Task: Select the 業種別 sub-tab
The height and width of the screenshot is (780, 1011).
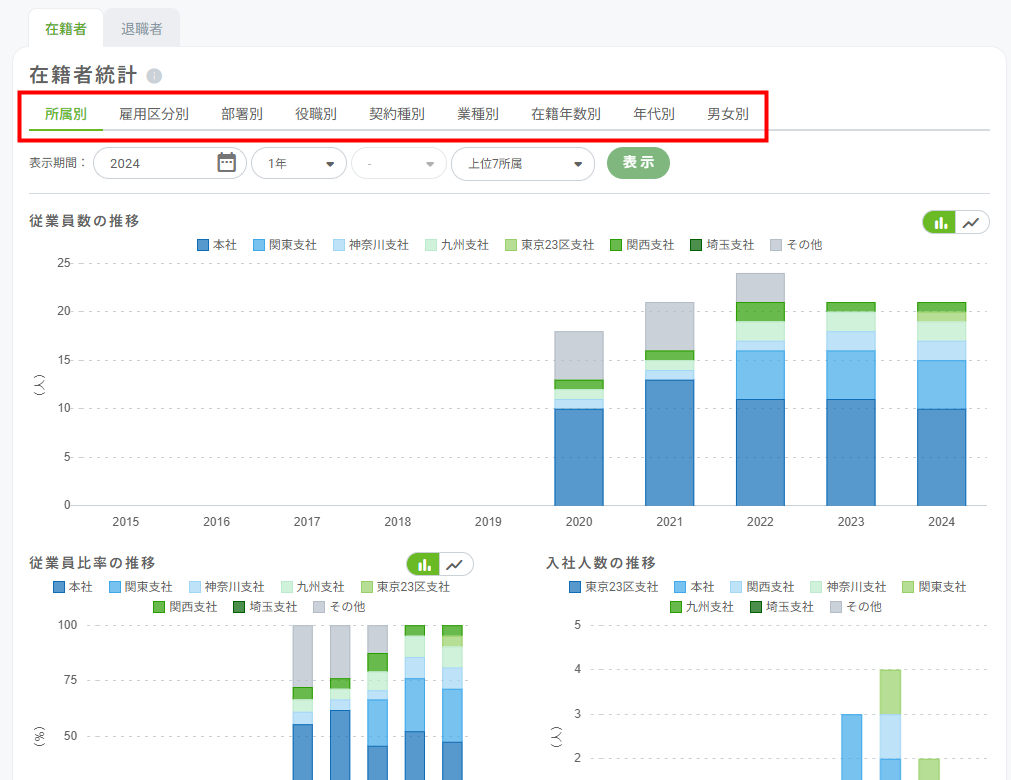Action: pos(478,114)
